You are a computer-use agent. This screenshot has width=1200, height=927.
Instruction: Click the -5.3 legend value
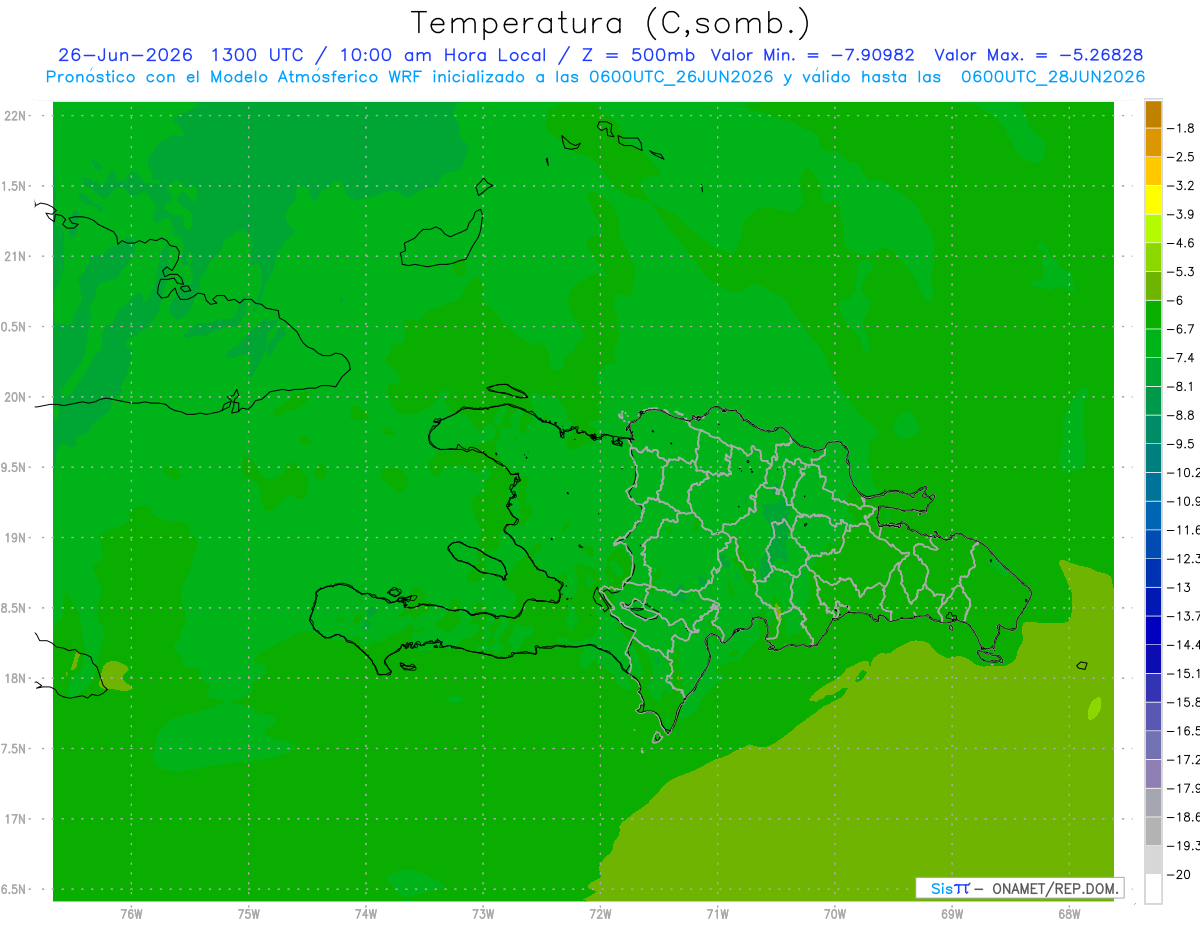[x=1181, y=271]
